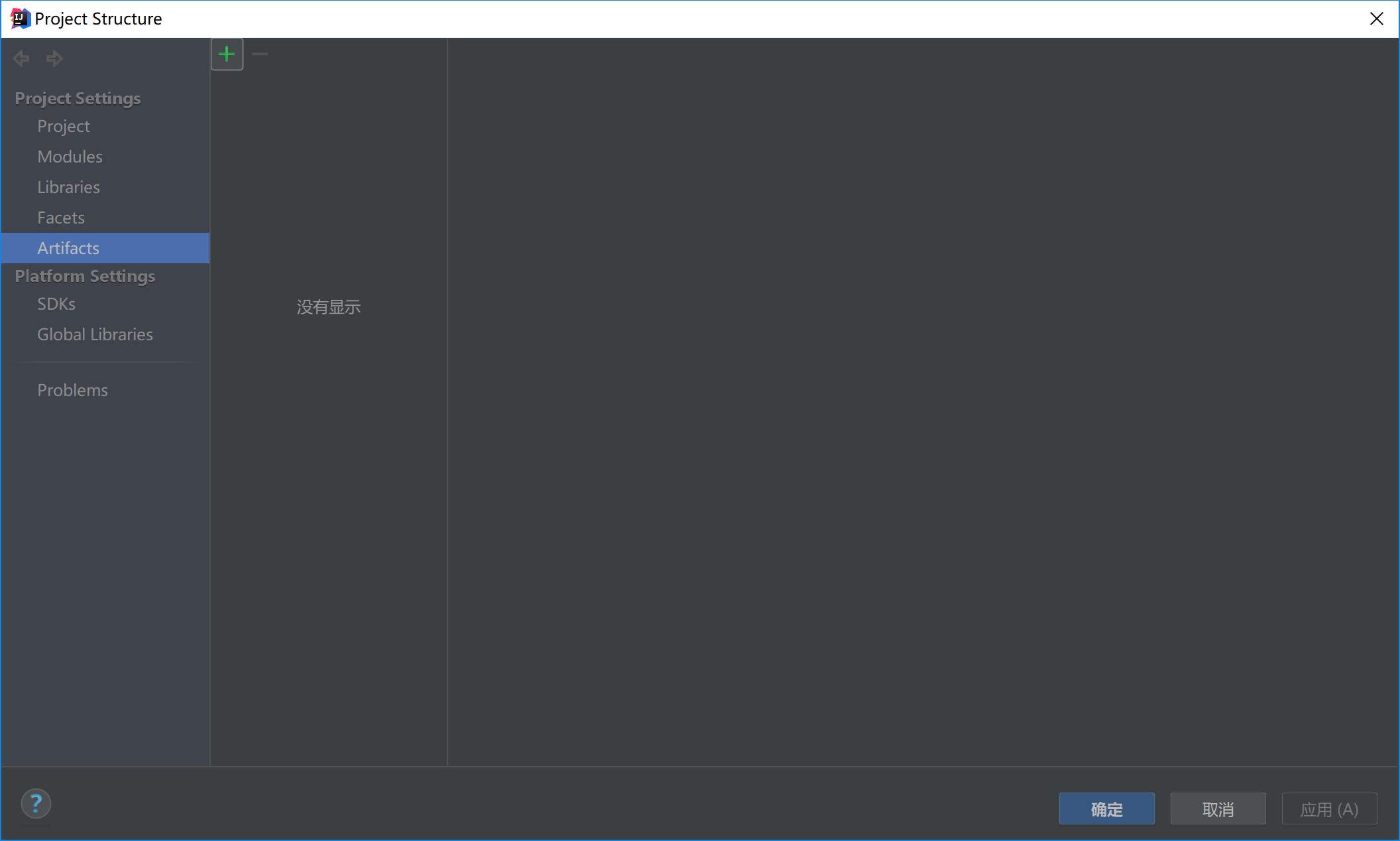Click the 取消 cancel button
This screenshot has height=841, width=1400.
(x=1217, y=809)
